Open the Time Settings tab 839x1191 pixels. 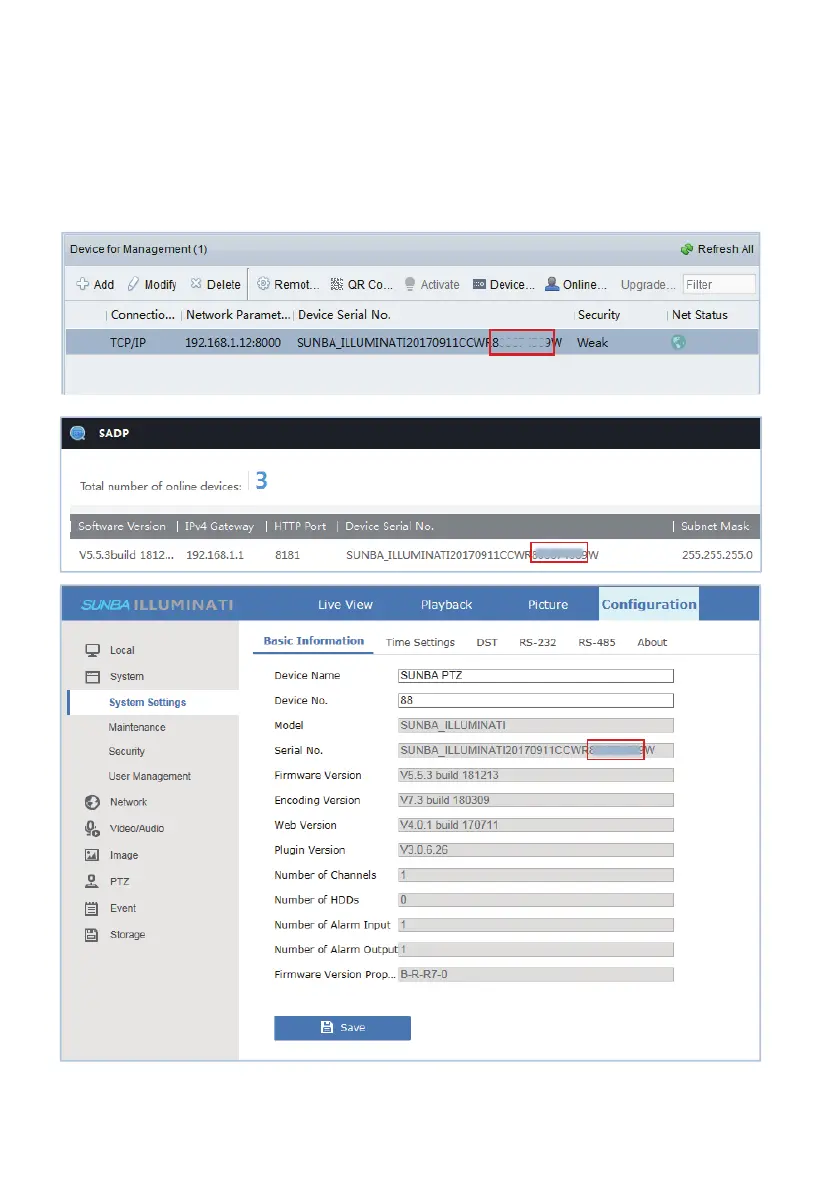point(420,642)
